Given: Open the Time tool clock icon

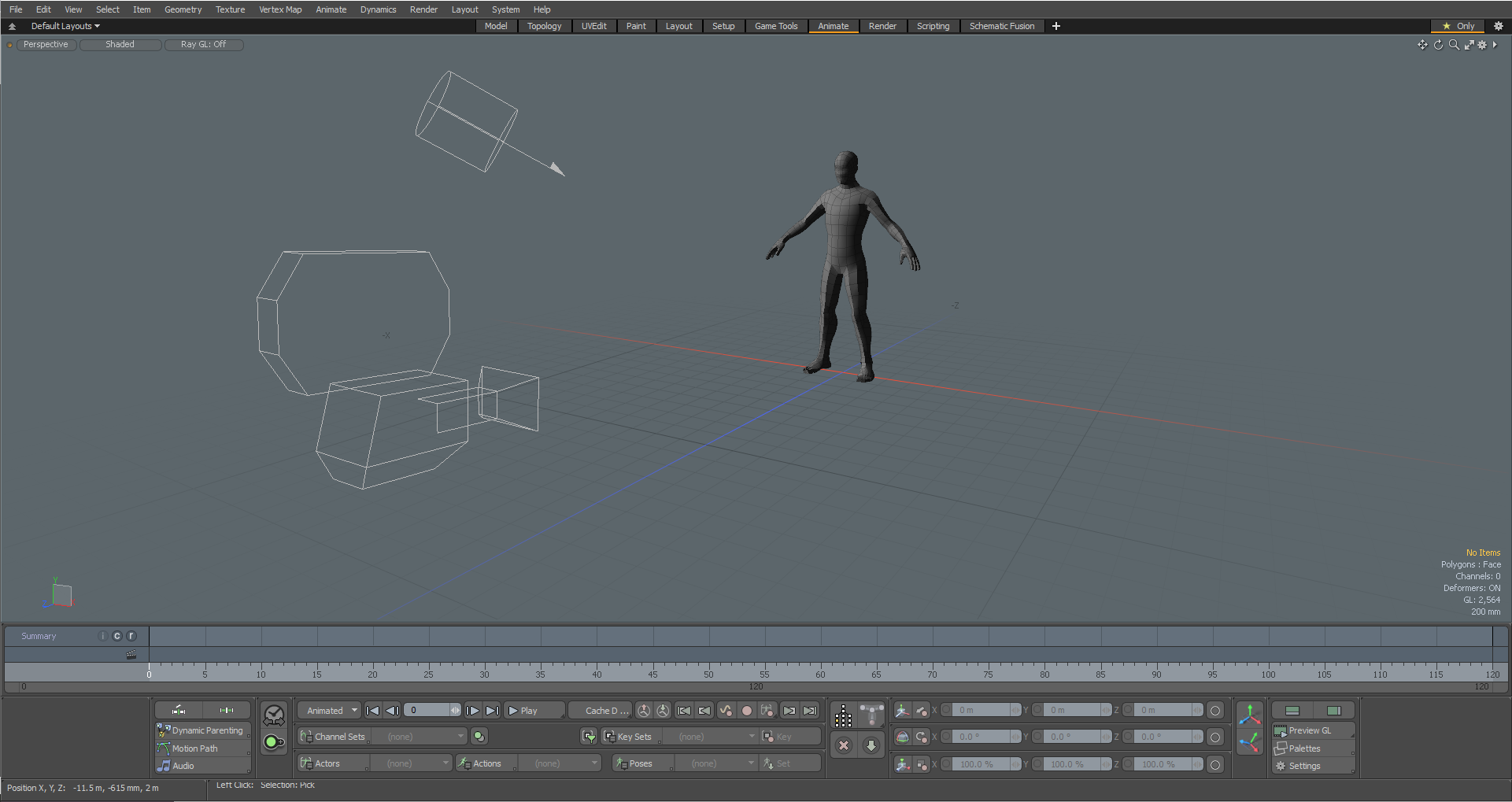Looking at the screenshot, I should click(x=274, y=715).
